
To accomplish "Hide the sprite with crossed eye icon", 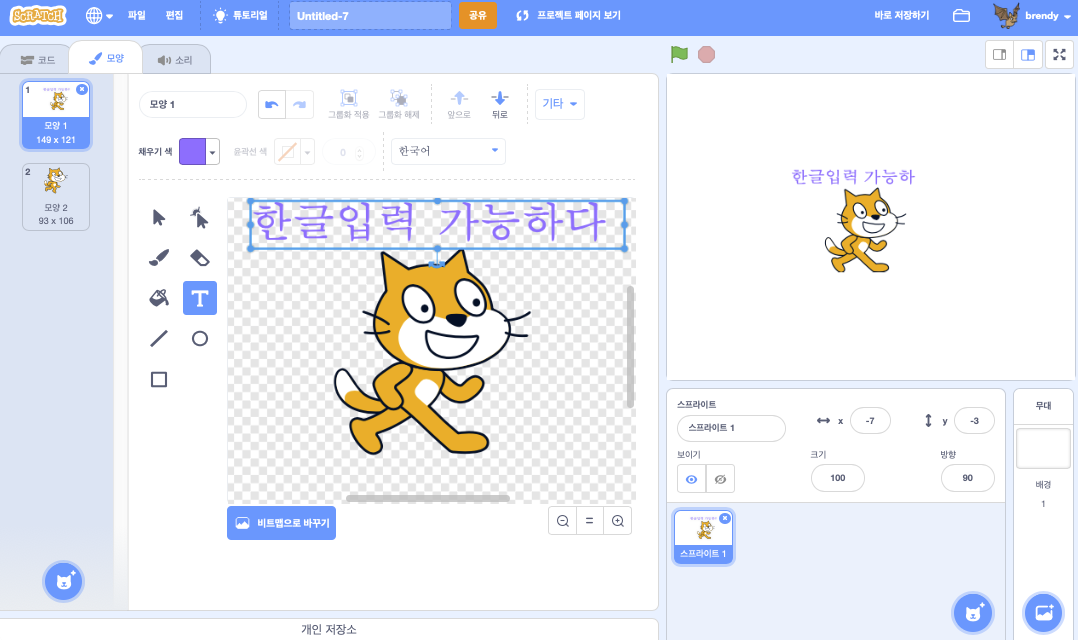I will click(720, 479).
